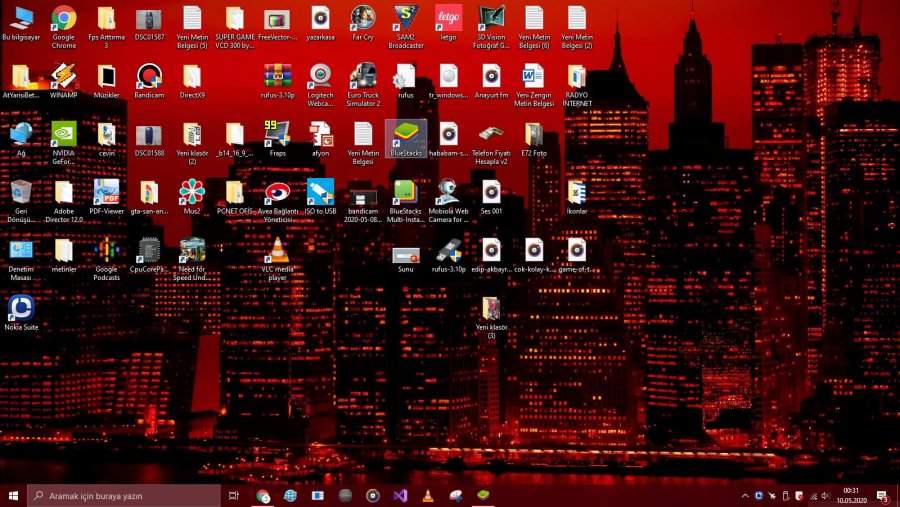Screen dimensions: 900x507
Task: Select the Logitech Webcam shortcut
Action: (320, 86)
